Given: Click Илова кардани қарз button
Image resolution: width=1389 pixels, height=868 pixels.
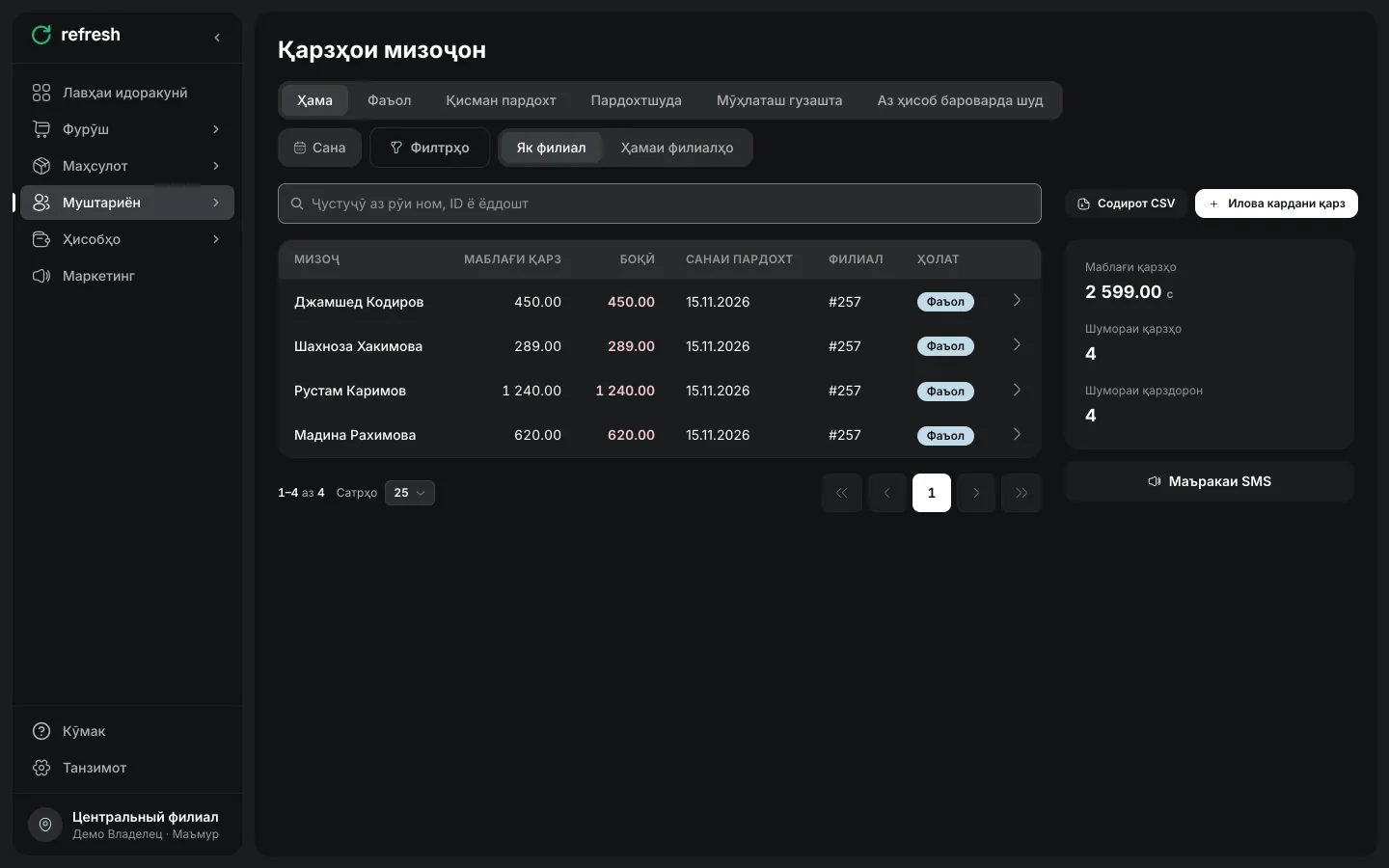Looking at the screenshot, I should pos(1276,203).
